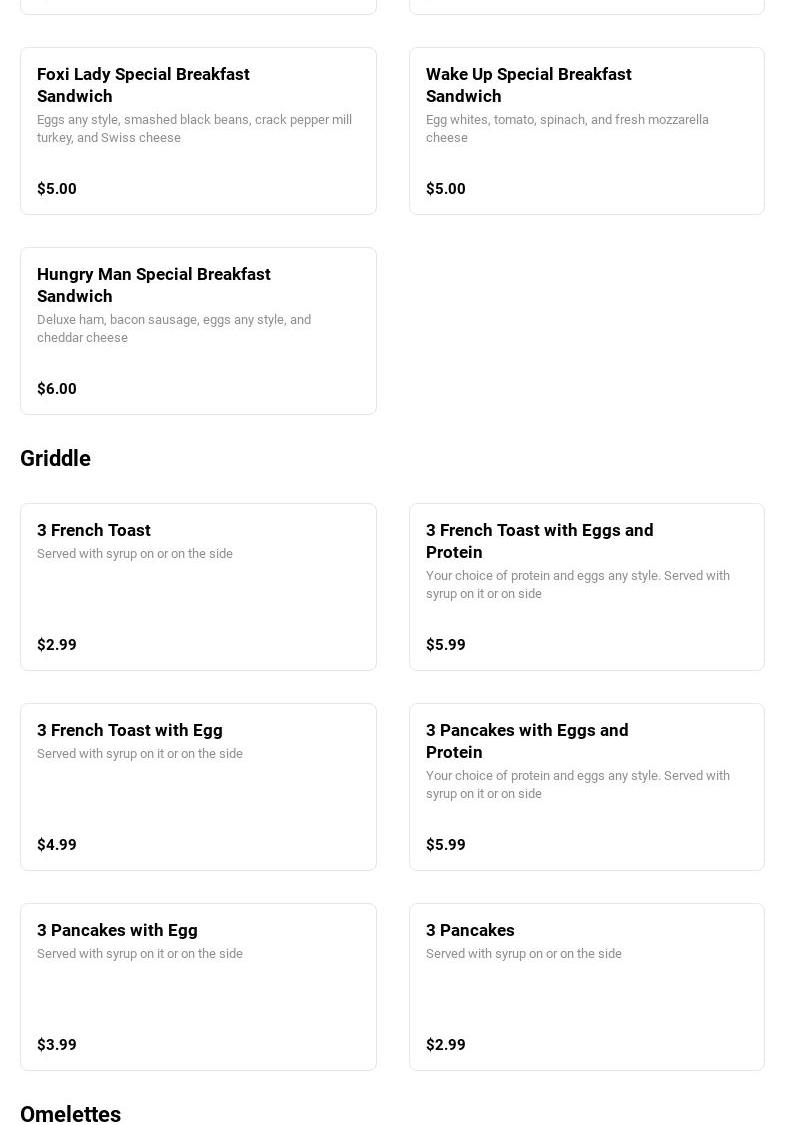Choose 3 French Toast with Eggs and Protein
This screenshot has width=785, height=1125.
tap(539, 541)
